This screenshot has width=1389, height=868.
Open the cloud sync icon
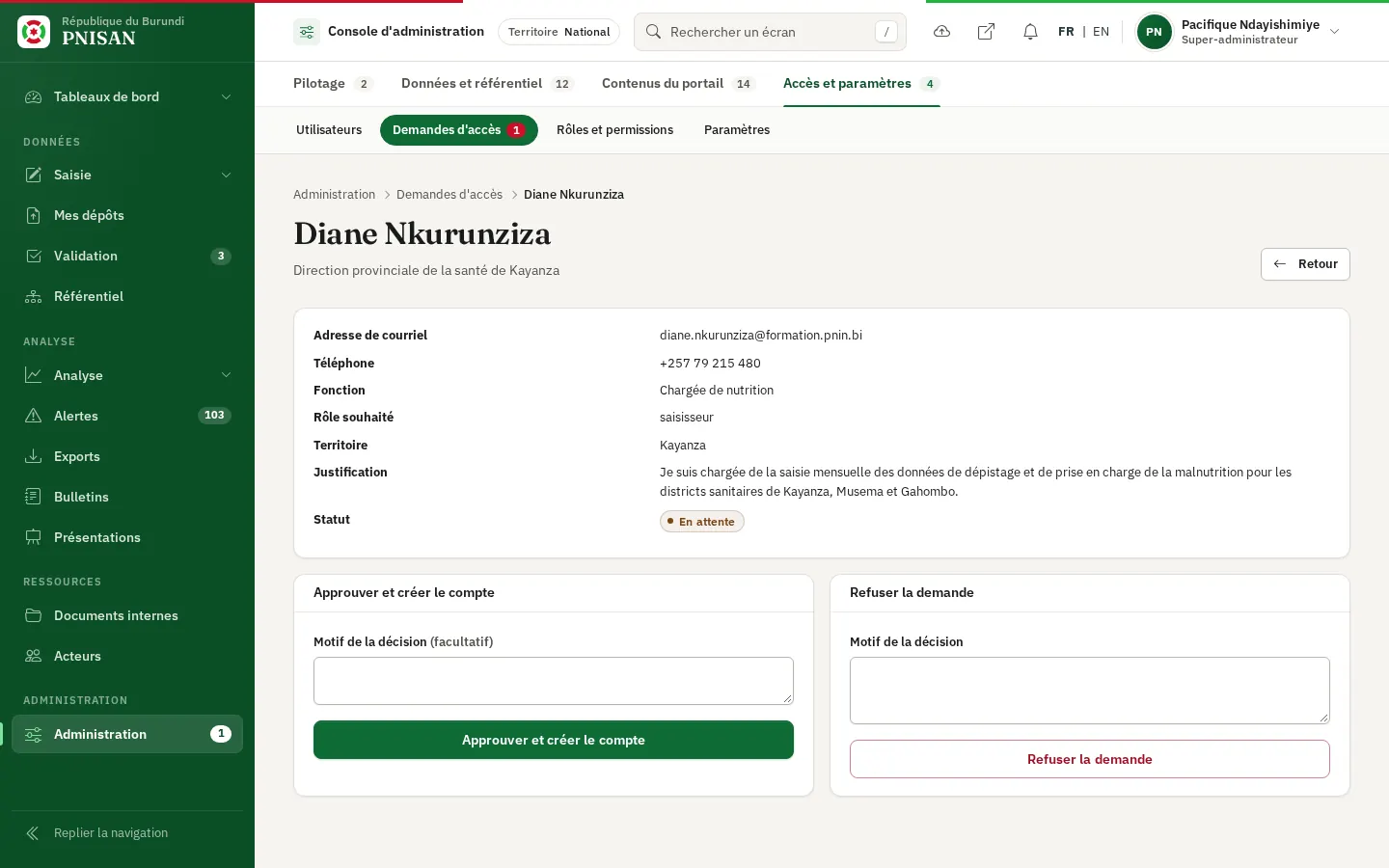tap(942, 32)
